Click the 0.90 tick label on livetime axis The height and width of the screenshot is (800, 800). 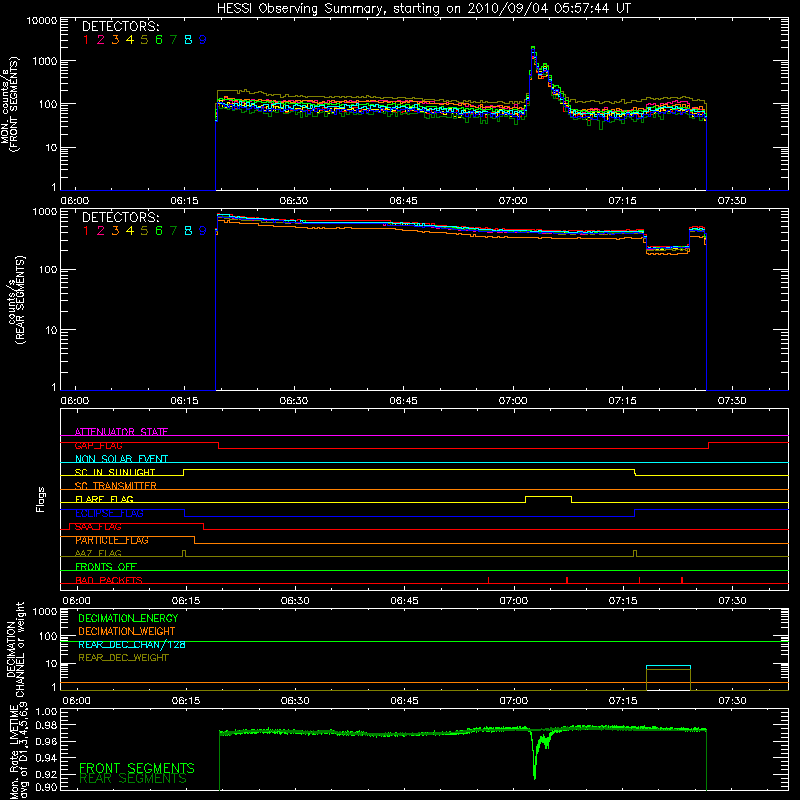46,787
